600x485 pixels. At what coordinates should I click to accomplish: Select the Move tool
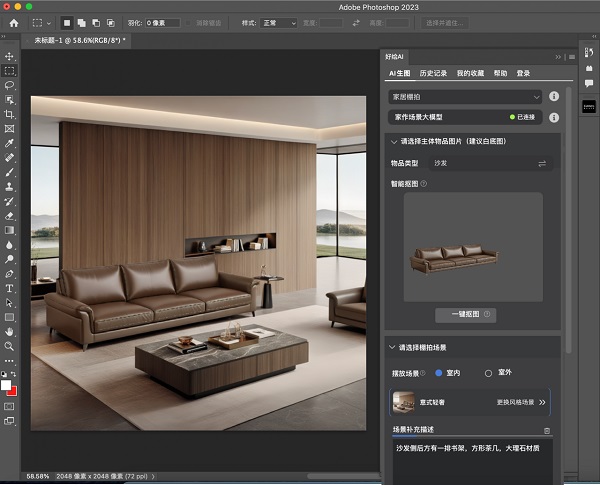(x=9, y=57)
